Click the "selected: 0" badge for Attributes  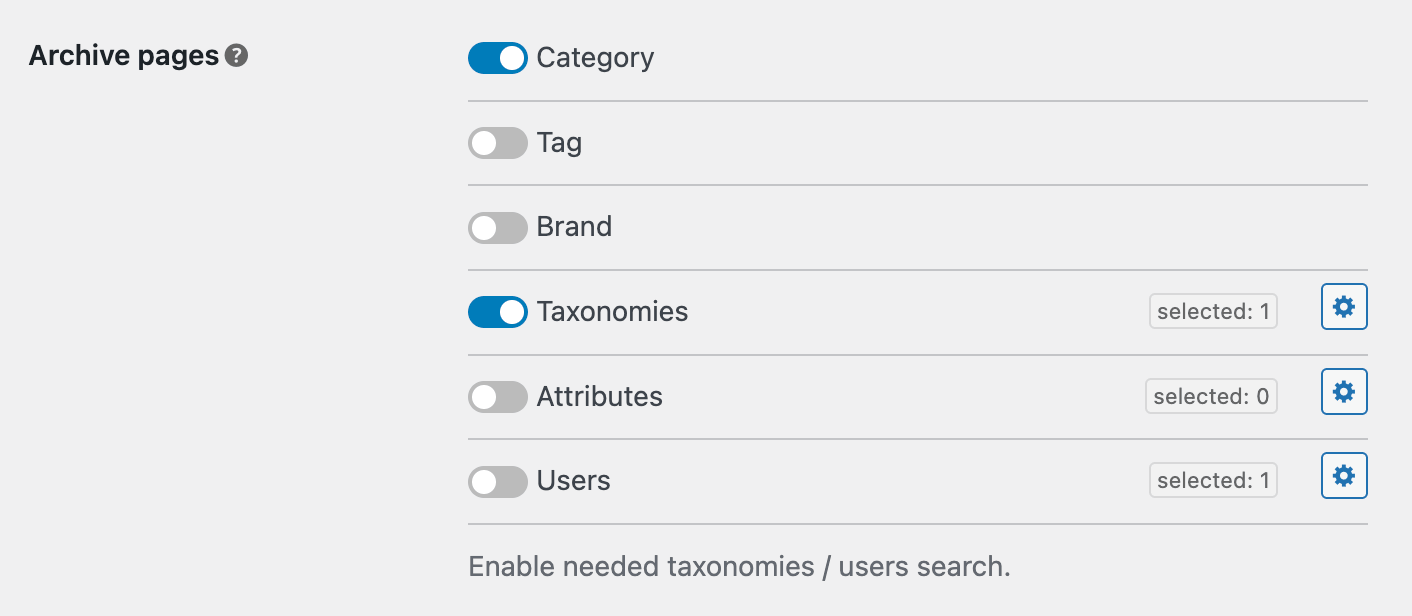point(1211,397)
